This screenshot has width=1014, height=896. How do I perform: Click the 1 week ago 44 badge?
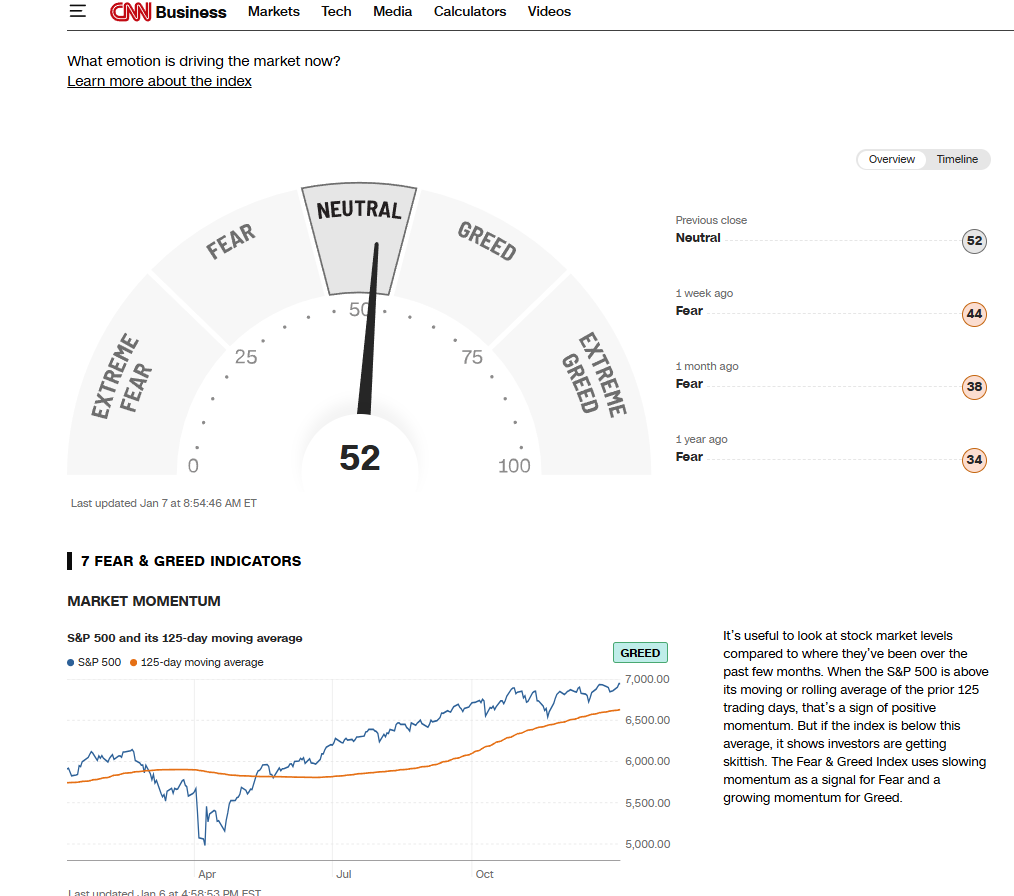973,314
